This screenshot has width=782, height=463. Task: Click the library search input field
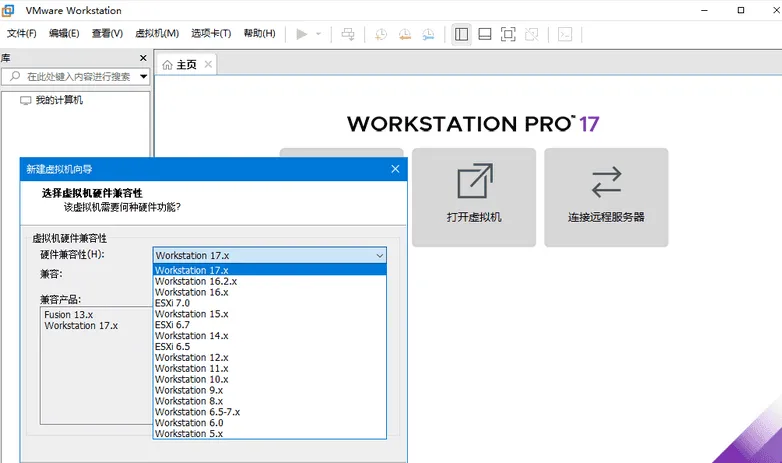coord(78,77)
